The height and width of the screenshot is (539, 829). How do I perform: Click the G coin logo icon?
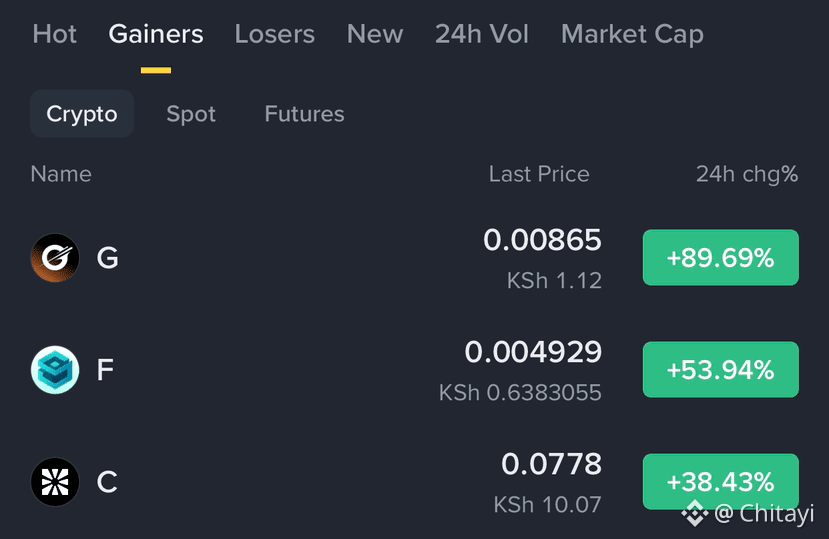[55, 258]
